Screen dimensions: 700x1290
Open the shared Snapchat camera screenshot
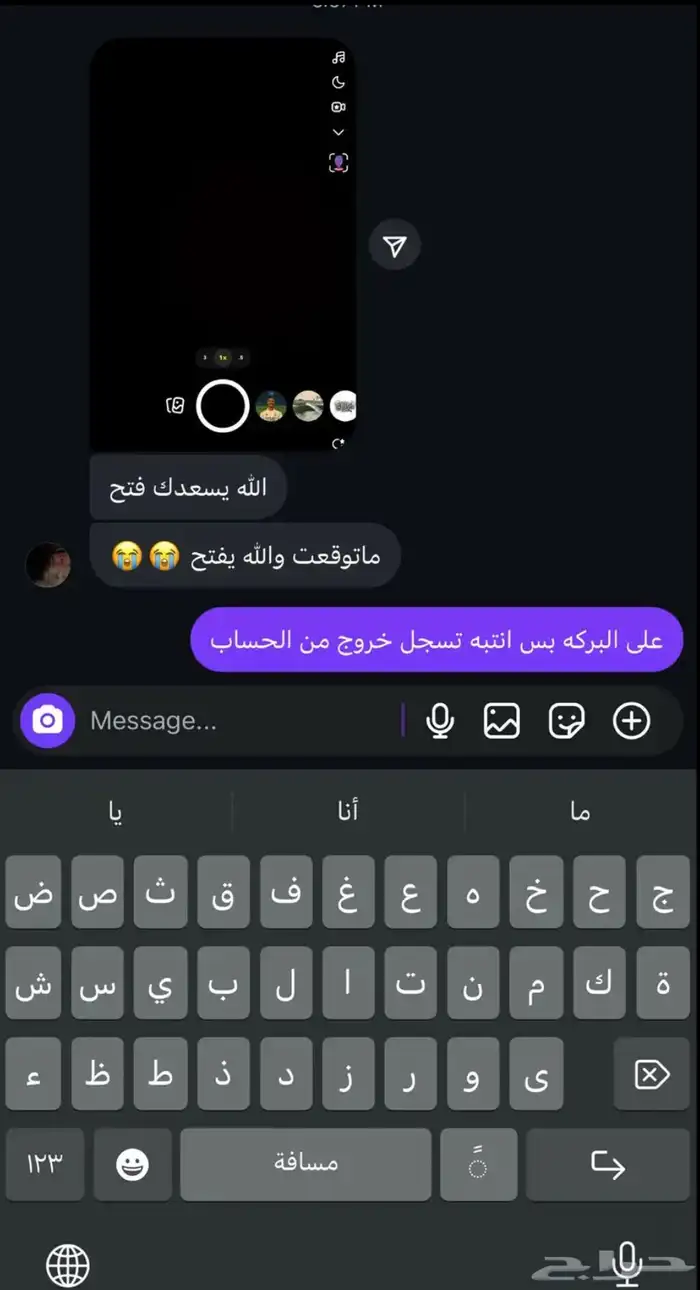click(223, 245)
